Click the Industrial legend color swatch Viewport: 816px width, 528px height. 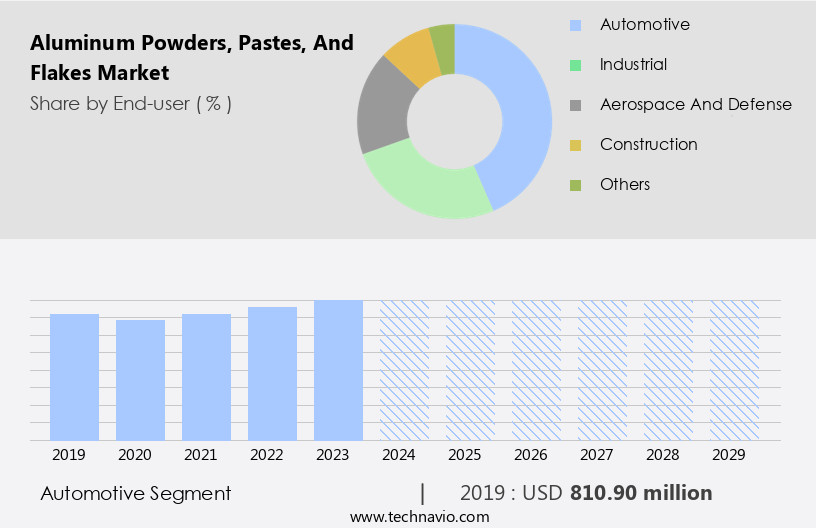click(x=575, y=65)
